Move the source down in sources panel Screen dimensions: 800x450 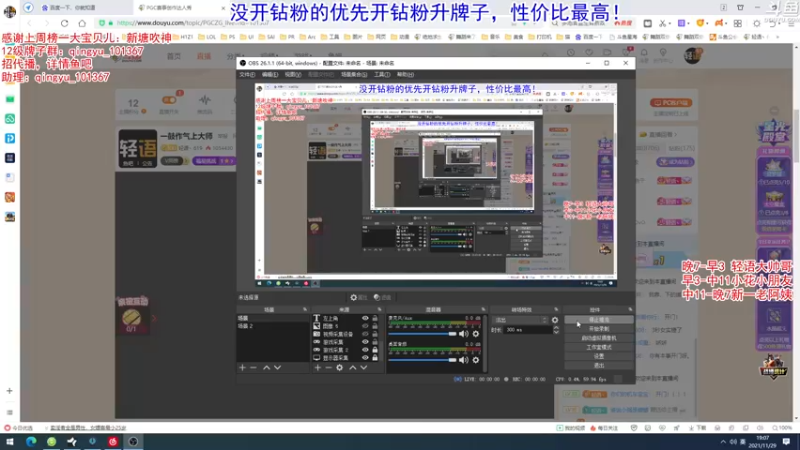click(x=364, y=367)
